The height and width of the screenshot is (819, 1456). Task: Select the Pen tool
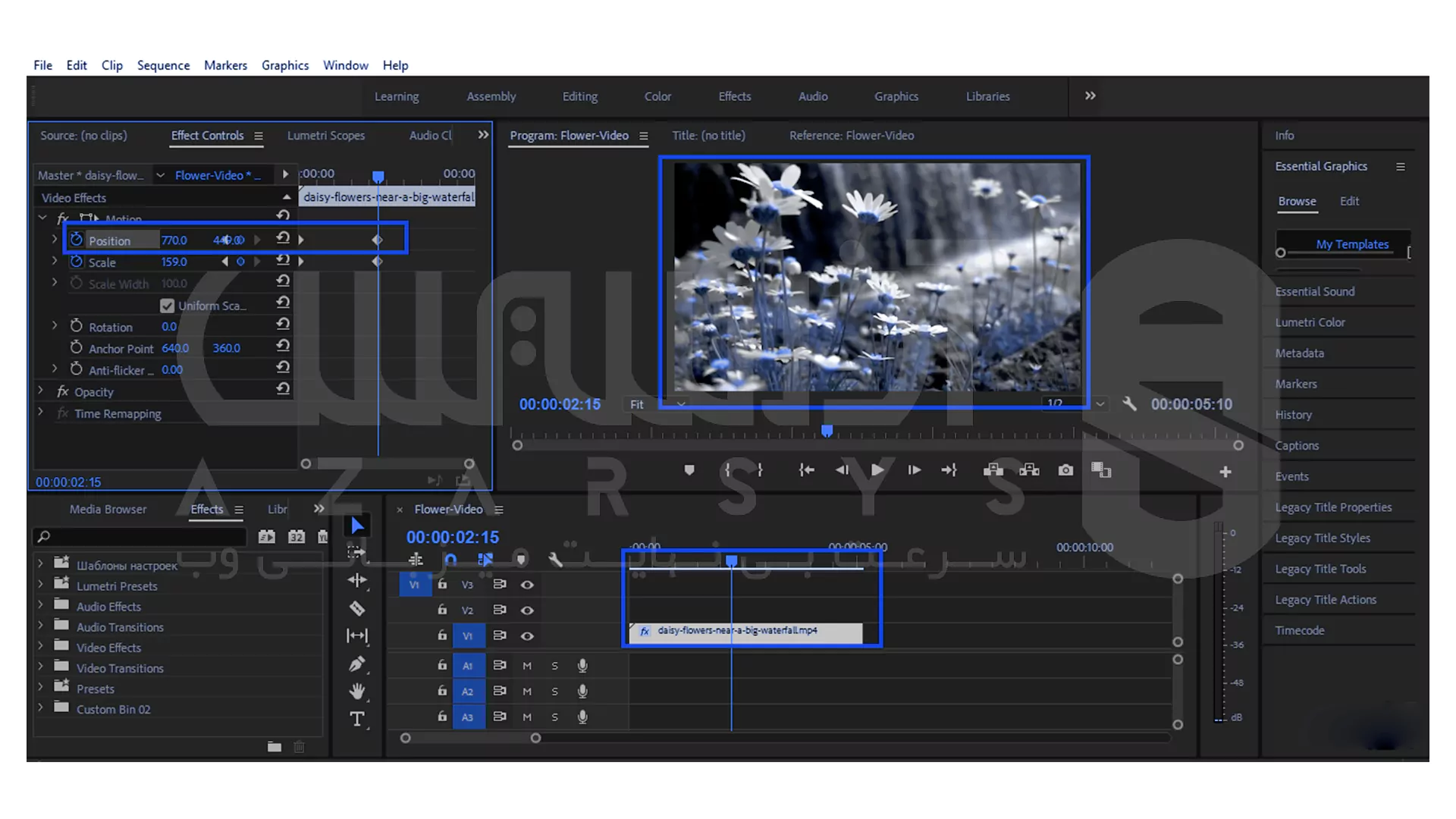357,664
